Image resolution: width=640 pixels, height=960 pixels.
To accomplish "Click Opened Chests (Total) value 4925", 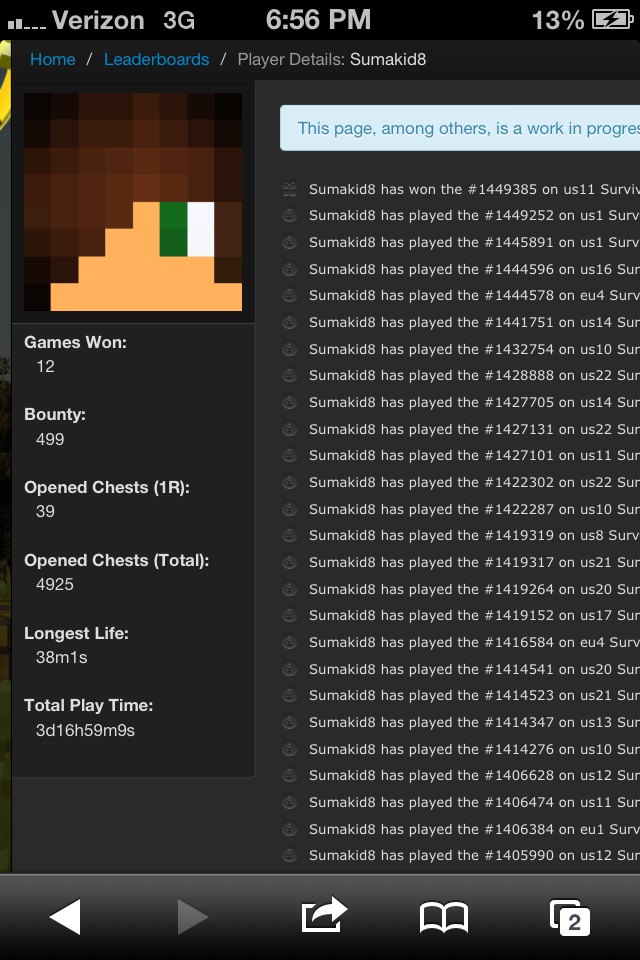I will (x=55, y=585).
